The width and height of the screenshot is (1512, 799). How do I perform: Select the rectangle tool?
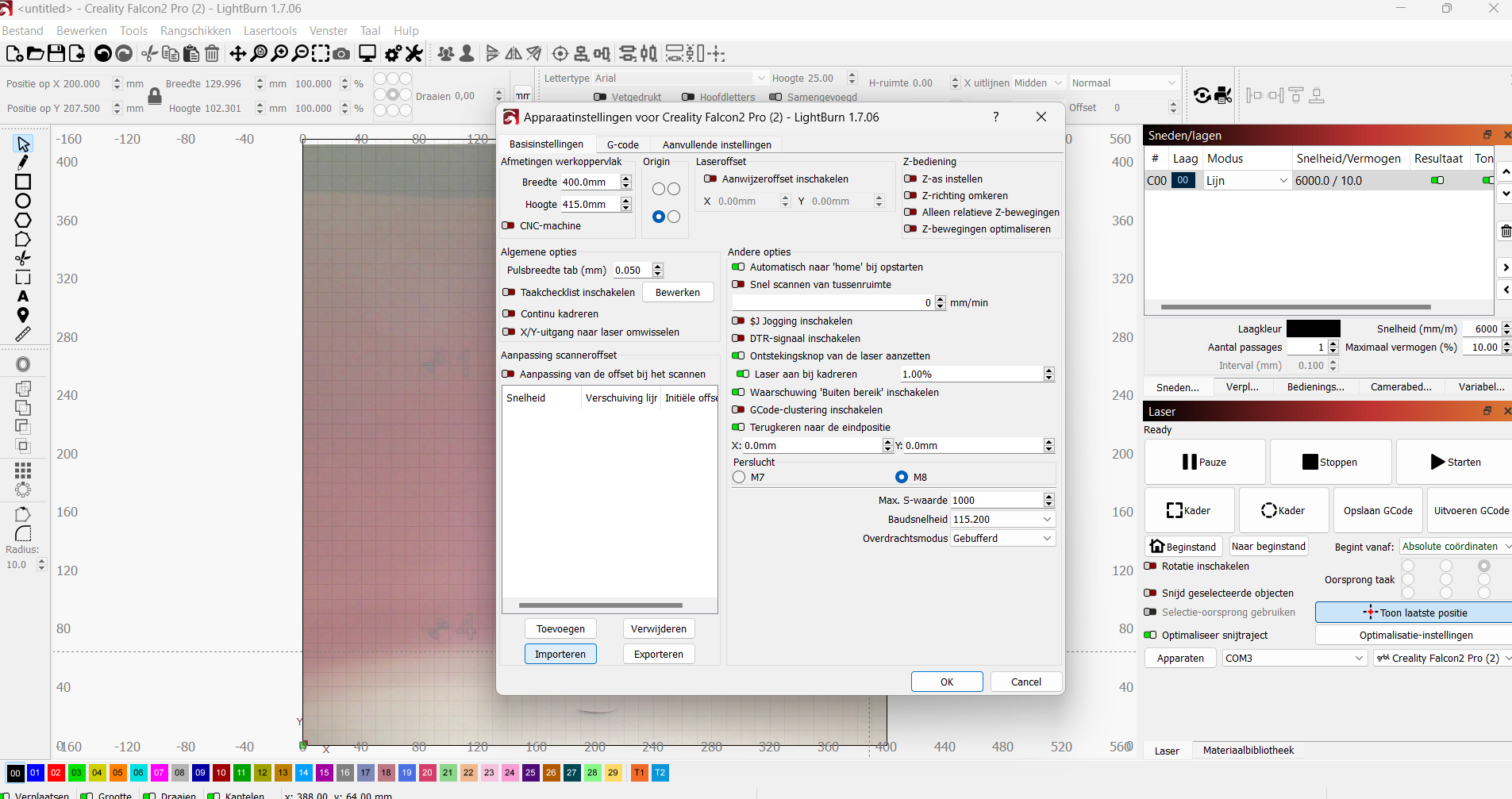click(23, 182)
